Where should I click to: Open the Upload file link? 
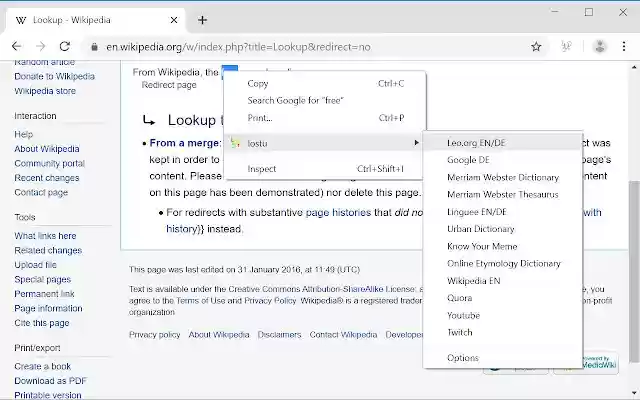[35, 265]
